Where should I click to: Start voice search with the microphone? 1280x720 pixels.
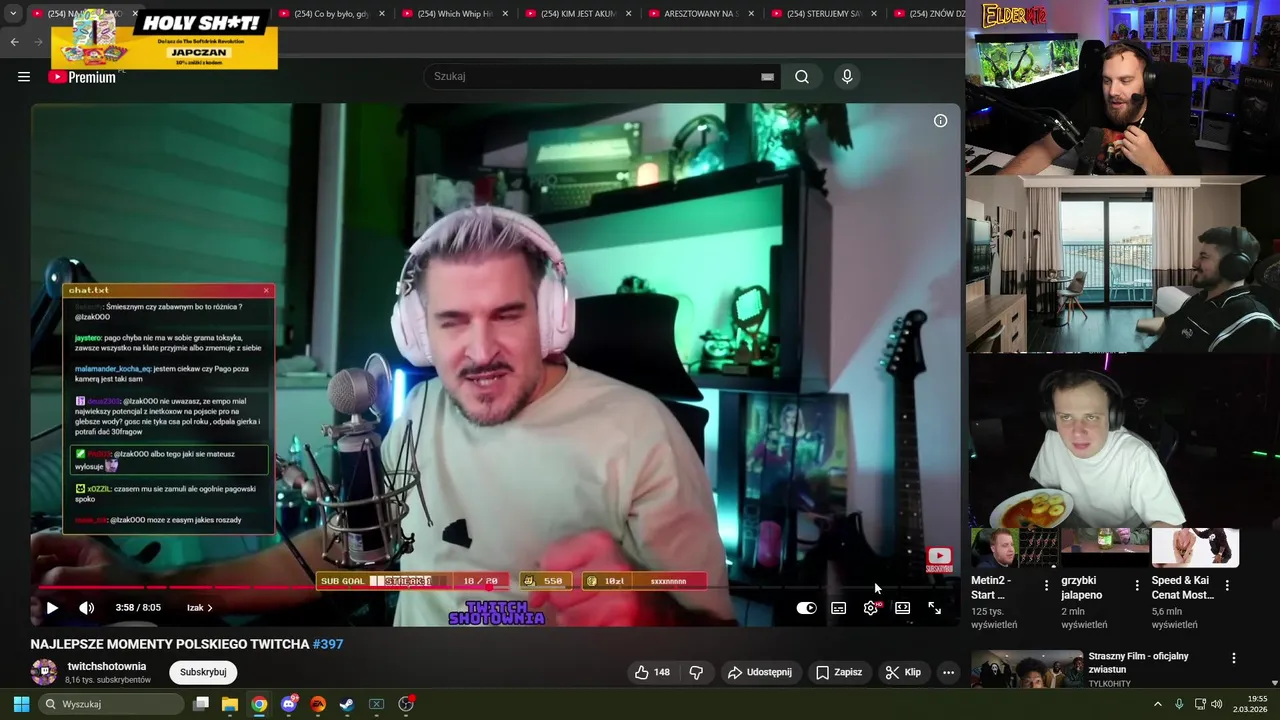[x=847, y=77]
